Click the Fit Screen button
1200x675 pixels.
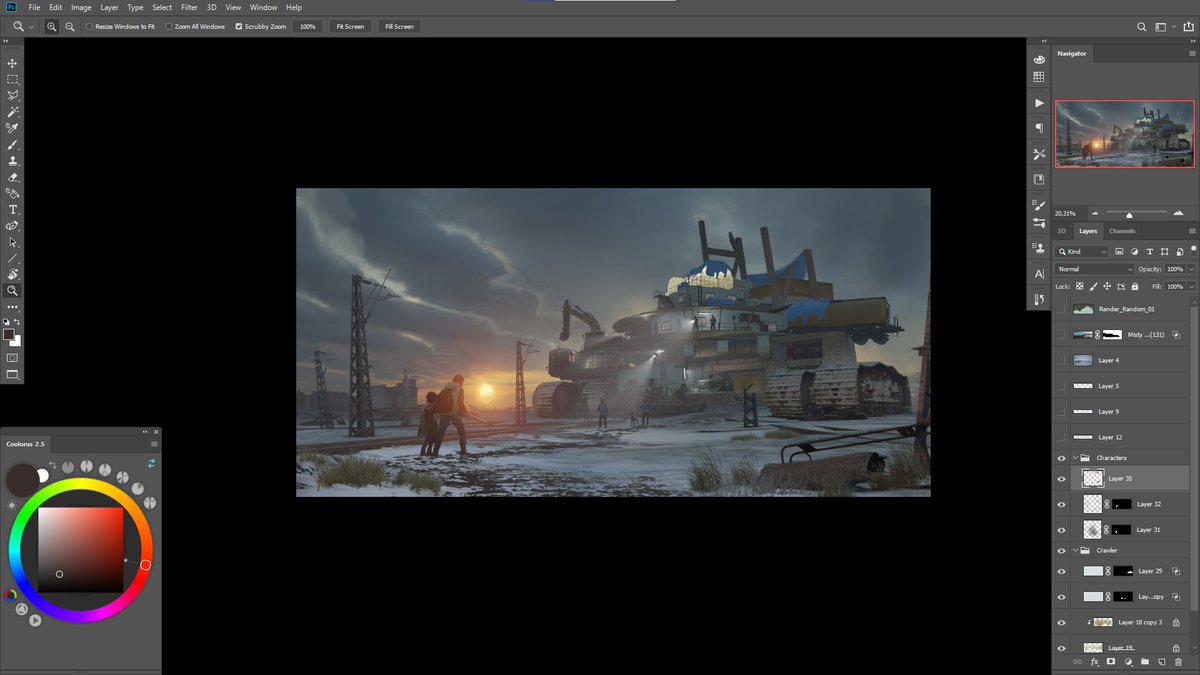point(350,26)
